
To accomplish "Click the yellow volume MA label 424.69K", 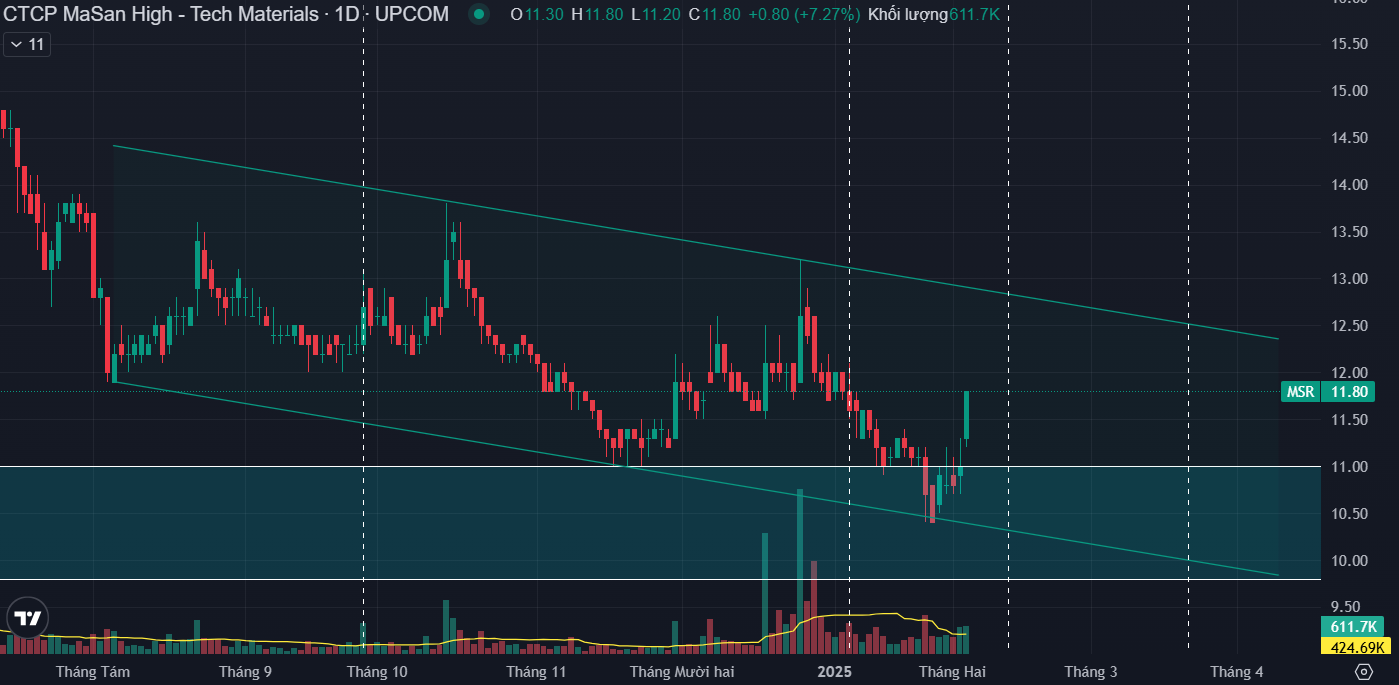I will pos(1356,647).
